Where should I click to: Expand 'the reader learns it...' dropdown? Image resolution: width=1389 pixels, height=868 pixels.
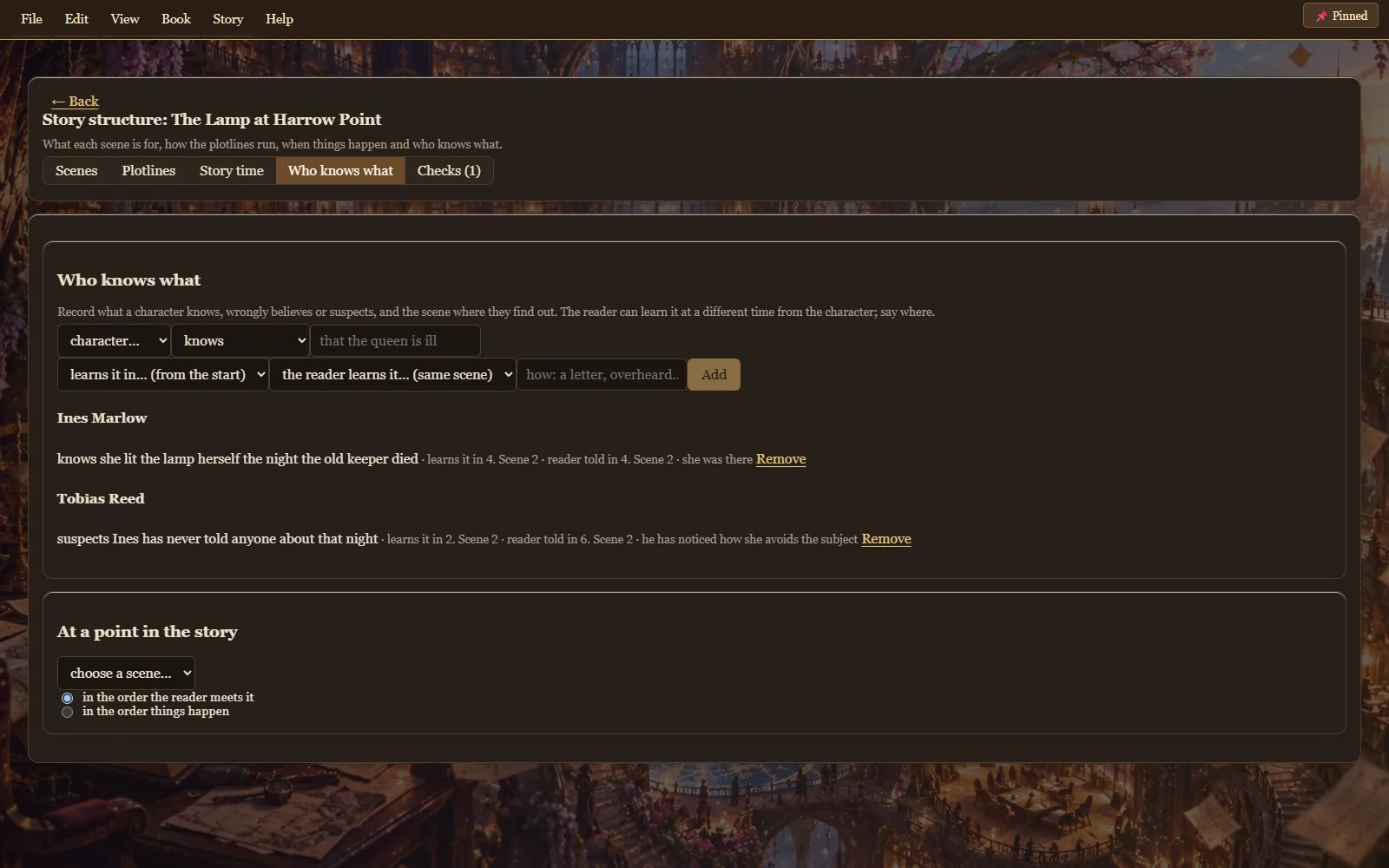point(392,375)
